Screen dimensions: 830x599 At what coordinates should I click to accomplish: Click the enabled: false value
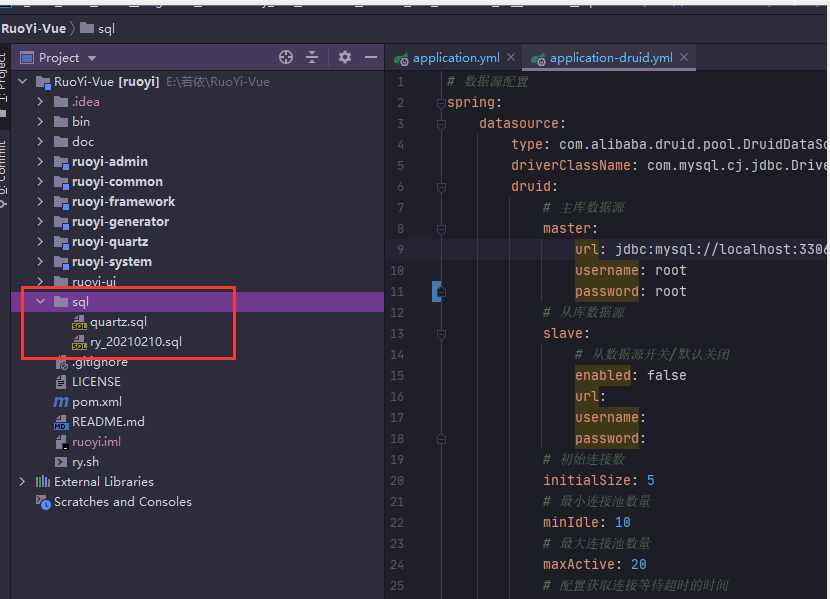[666, 375]
